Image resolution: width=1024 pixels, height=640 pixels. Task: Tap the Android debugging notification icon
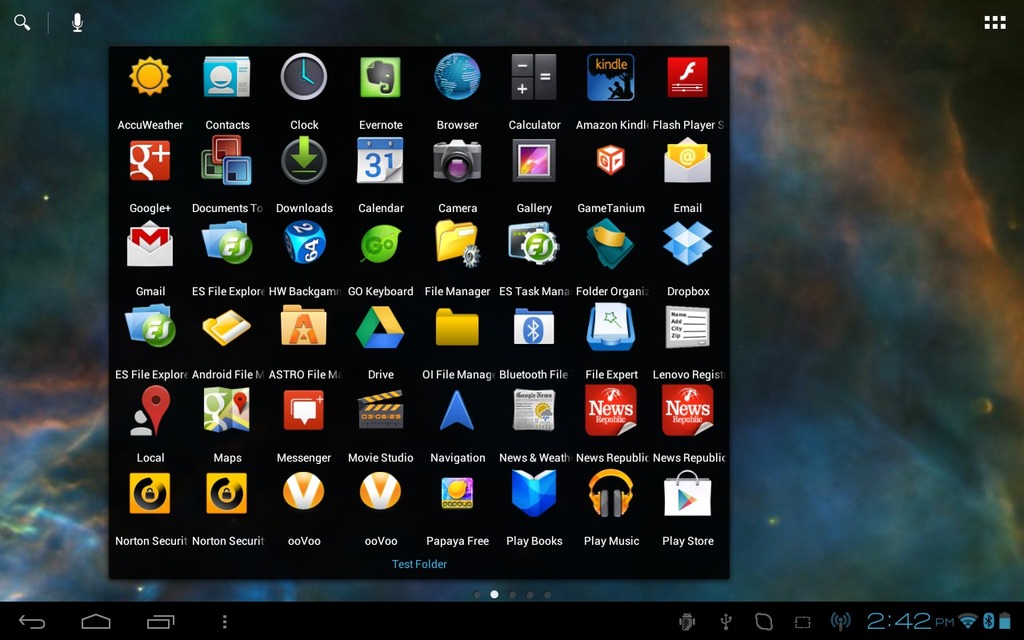tap(687, 622)
